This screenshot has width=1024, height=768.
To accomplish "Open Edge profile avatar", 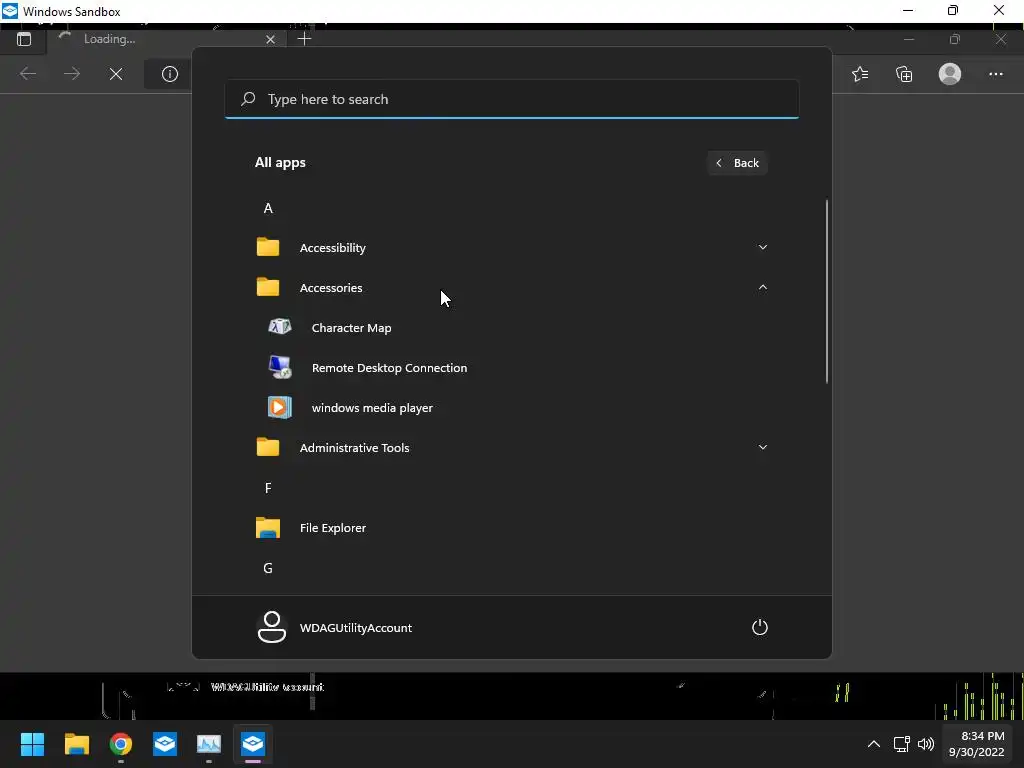I will (950, 74).
